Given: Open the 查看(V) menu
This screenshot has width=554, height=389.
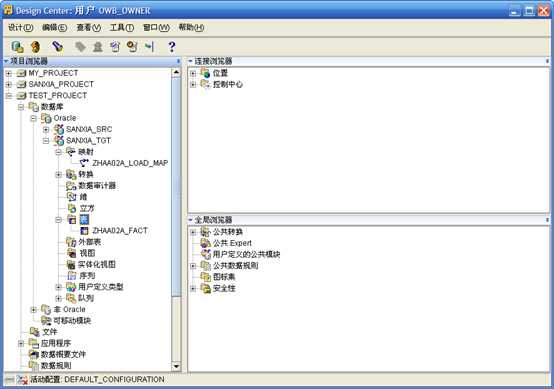Looking at the screenshot, I should [89, 28].
